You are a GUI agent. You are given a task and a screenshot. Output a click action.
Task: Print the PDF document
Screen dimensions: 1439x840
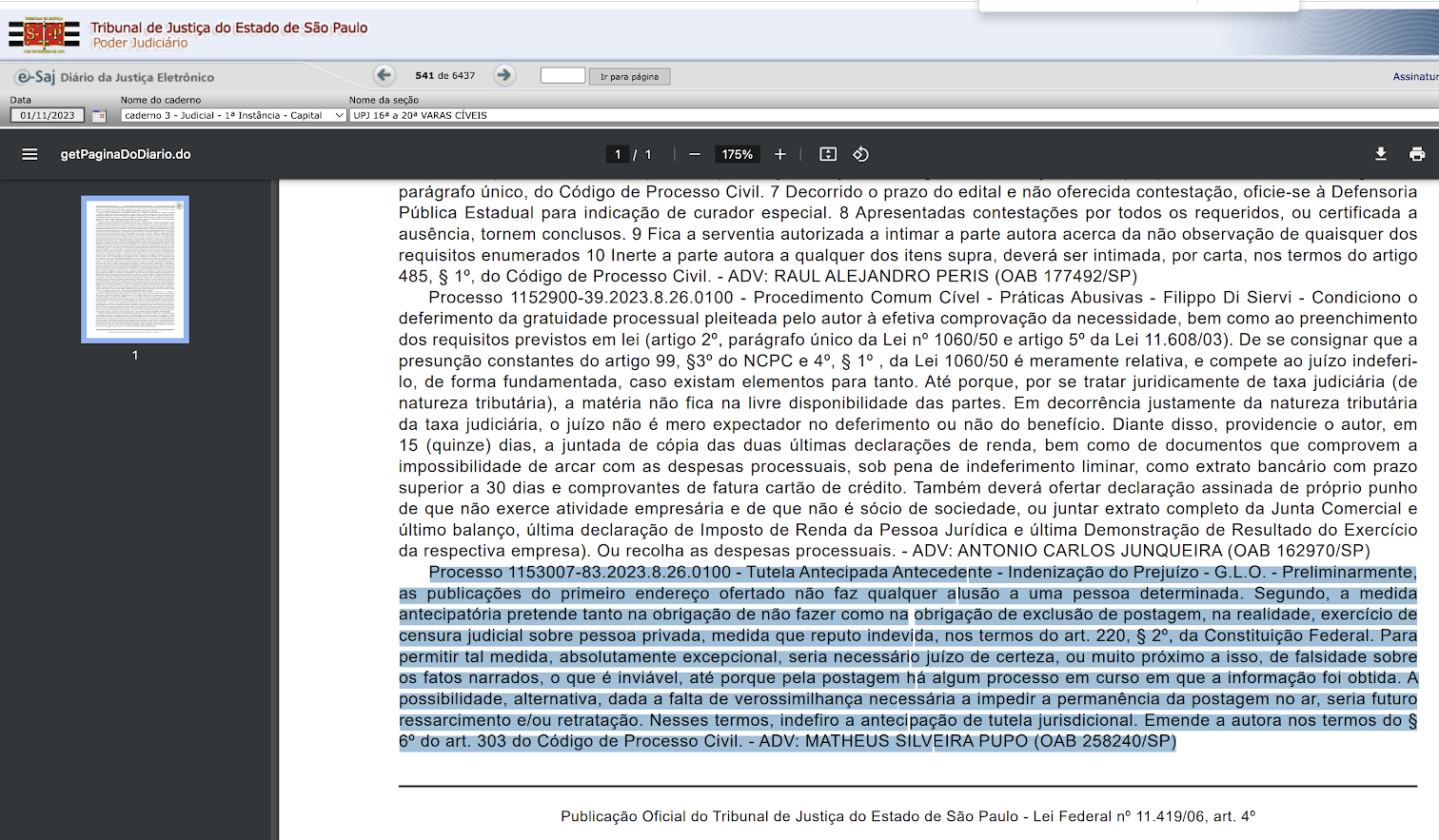1417,154
